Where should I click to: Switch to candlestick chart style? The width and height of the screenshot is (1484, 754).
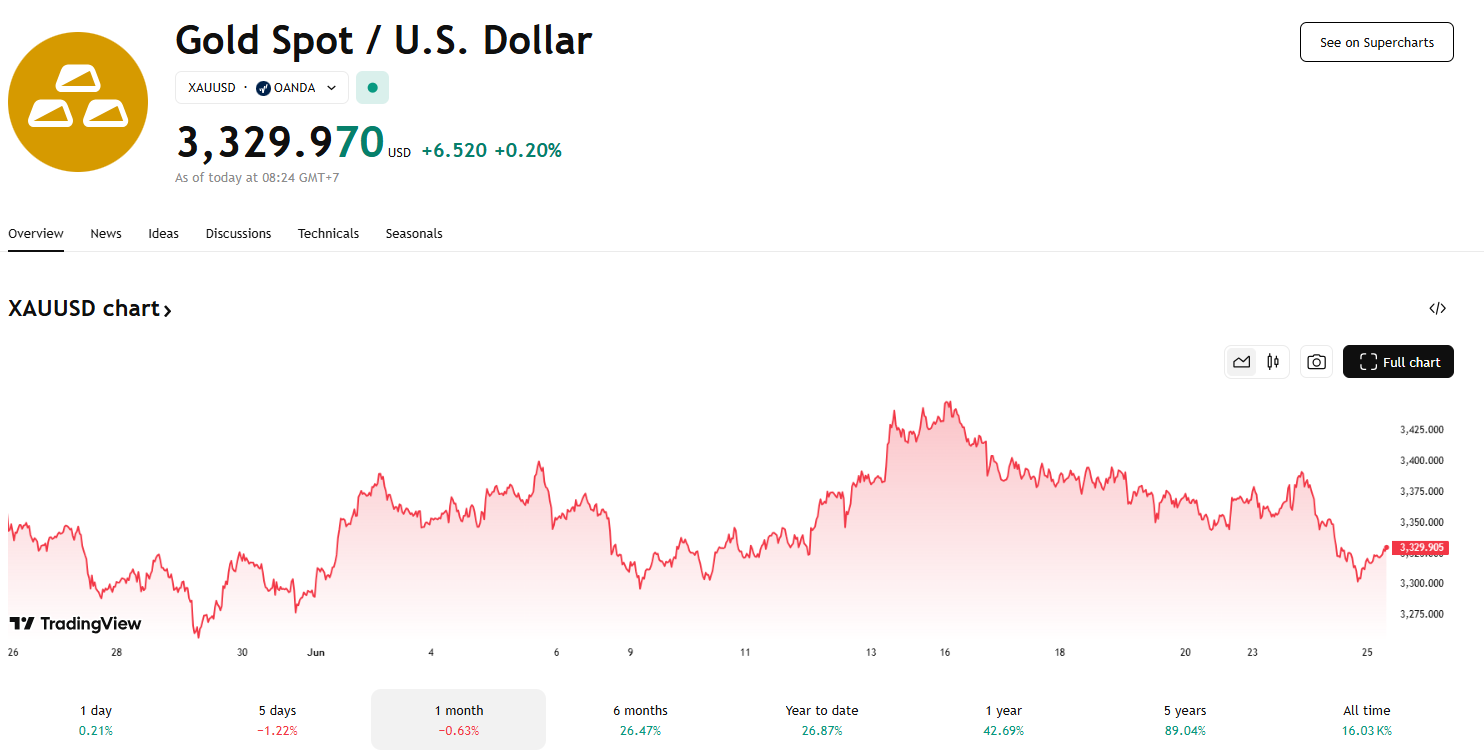tap(1273, 362)
